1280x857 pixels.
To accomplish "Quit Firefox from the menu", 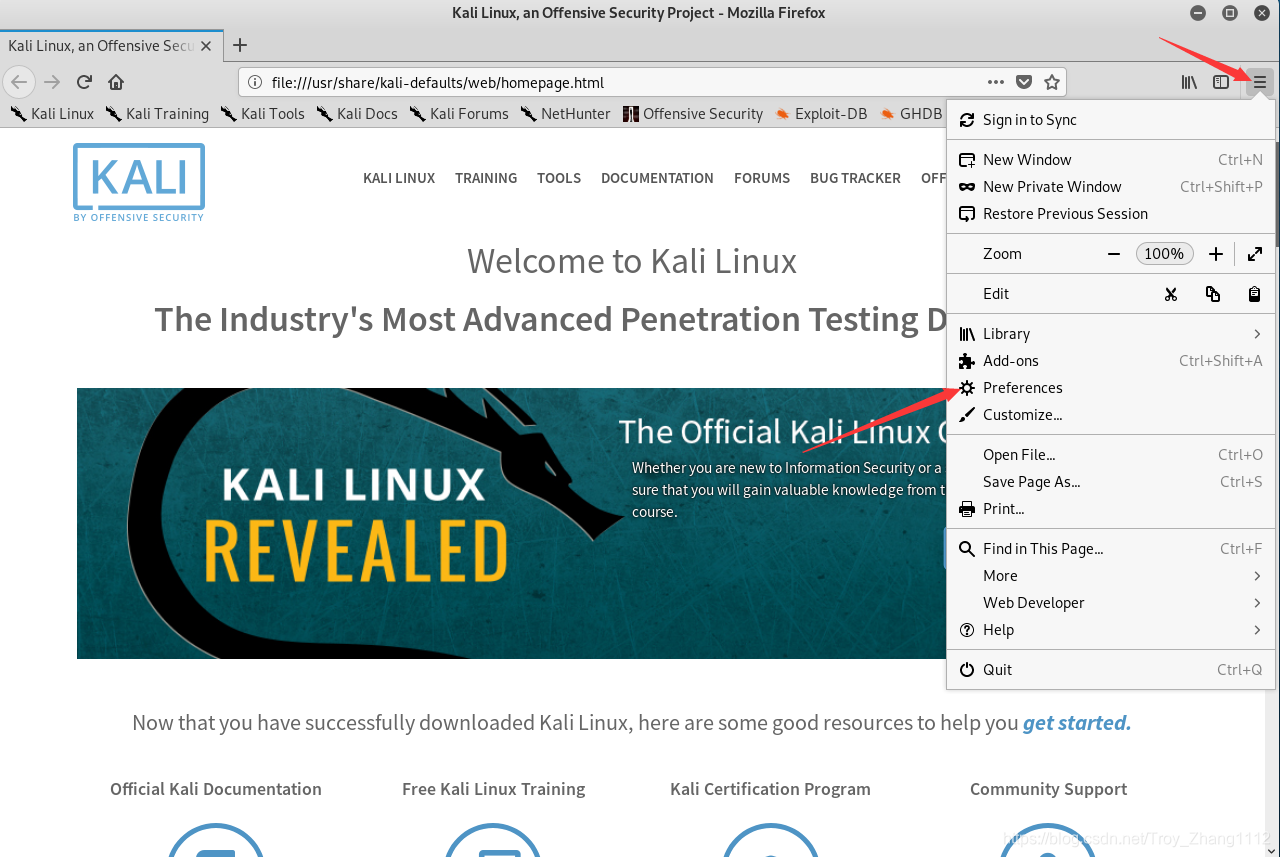I will (1111, 670).
